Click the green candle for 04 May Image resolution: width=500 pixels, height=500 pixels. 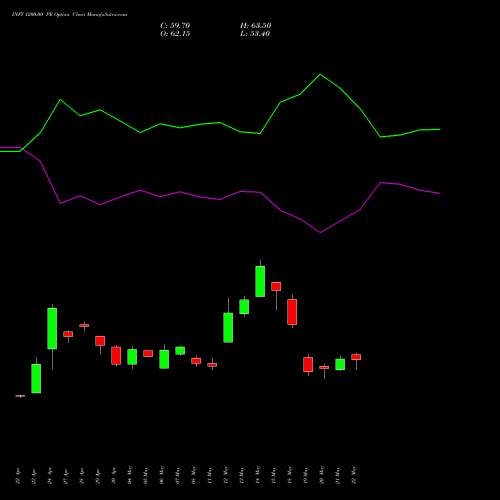click(x=132, y=357)
